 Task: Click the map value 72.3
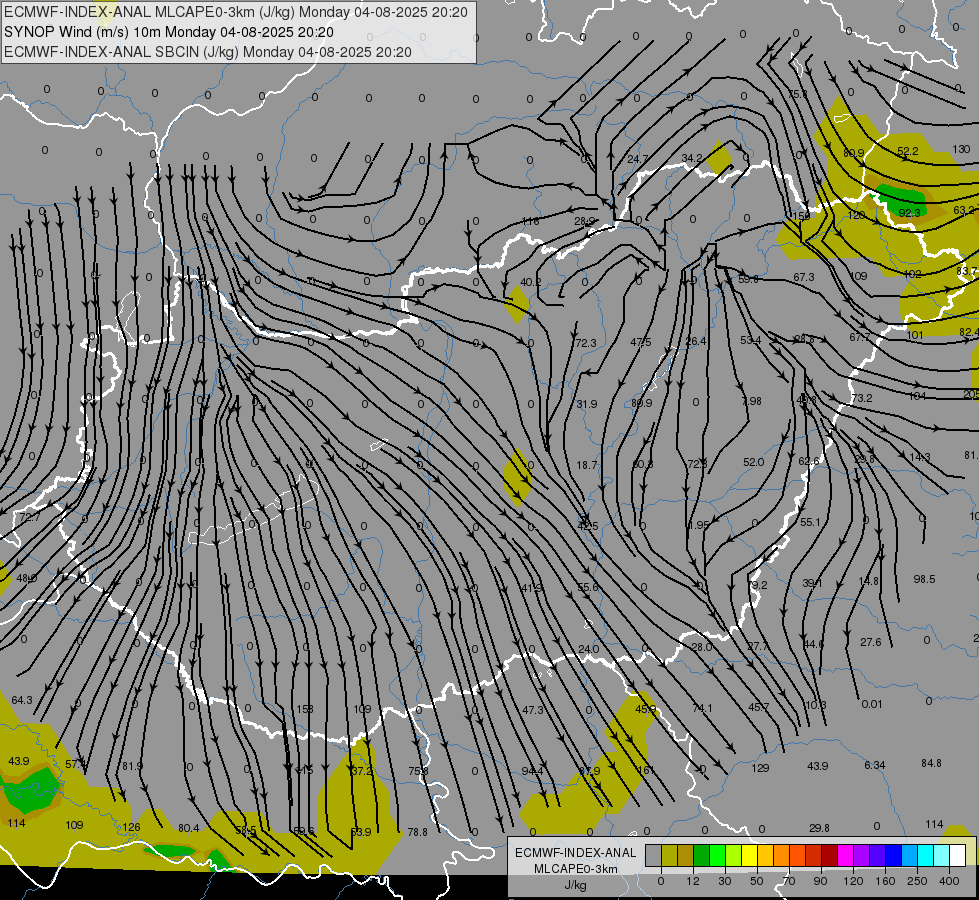click(x=586, y=343)
